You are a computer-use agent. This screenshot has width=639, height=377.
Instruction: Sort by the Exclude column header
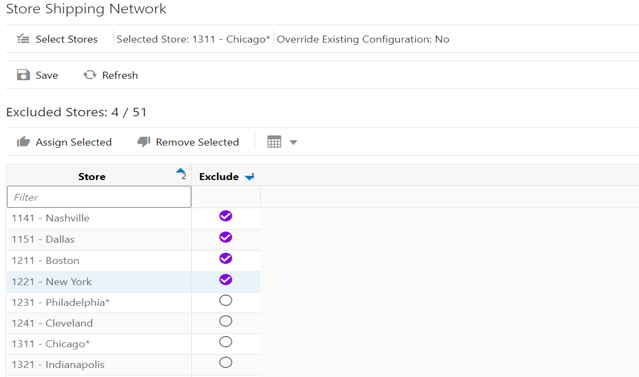coord(219,176)
